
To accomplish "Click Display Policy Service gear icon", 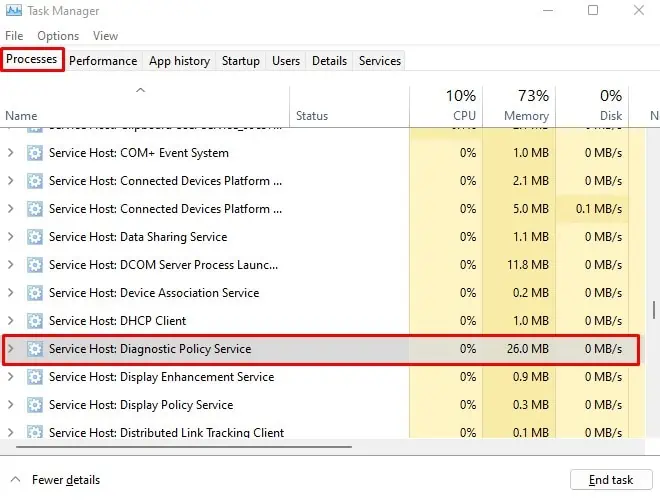I will click(35, 405).
